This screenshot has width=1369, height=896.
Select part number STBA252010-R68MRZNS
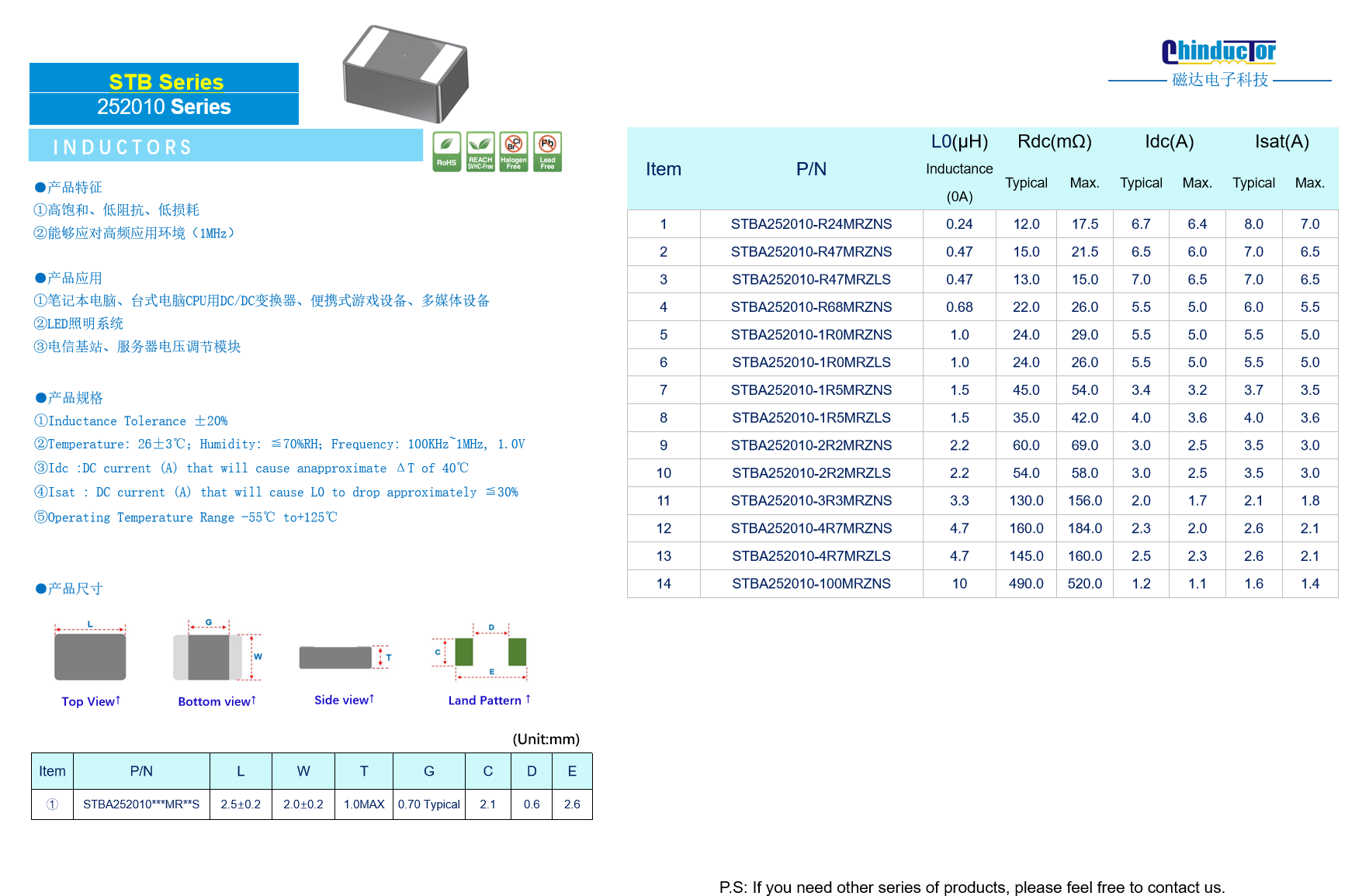[811, 307]
